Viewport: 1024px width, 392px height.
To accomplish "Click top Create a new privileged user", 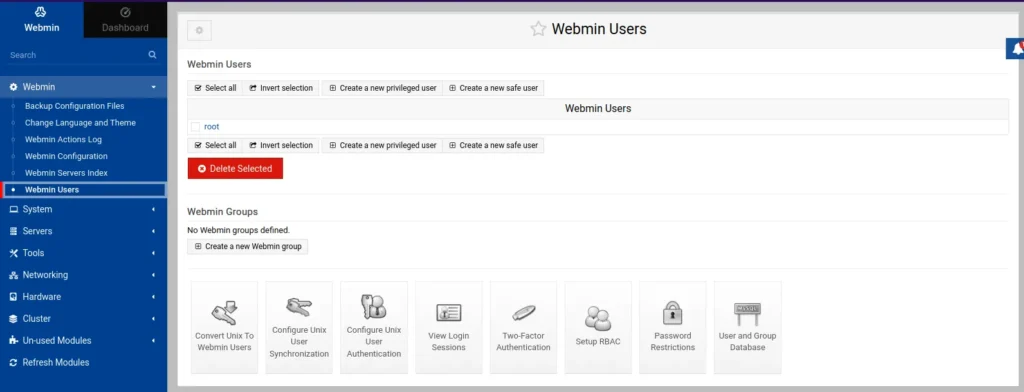I will point(383,88).
